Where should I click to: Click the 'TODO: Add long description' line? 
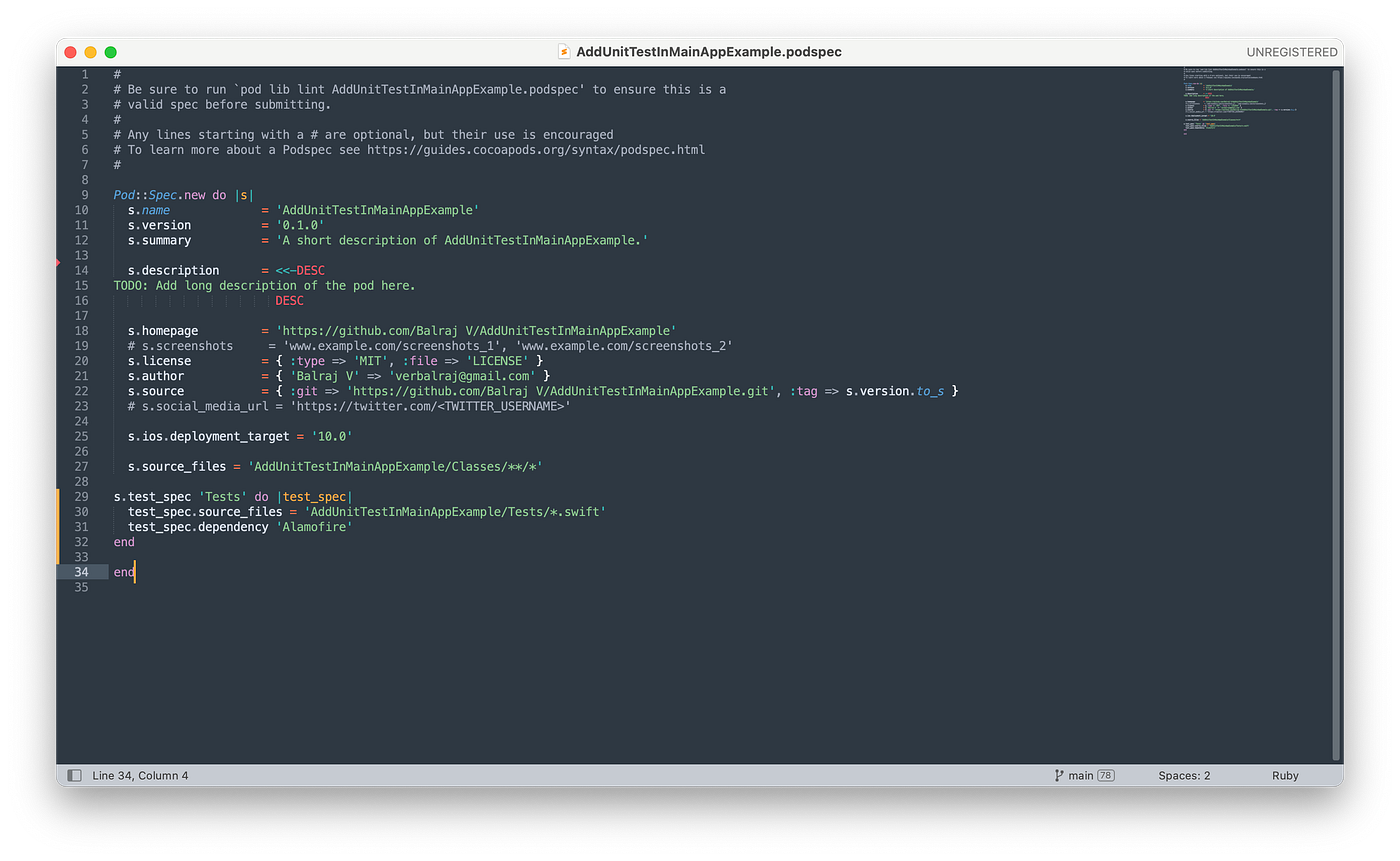point(264,285)
